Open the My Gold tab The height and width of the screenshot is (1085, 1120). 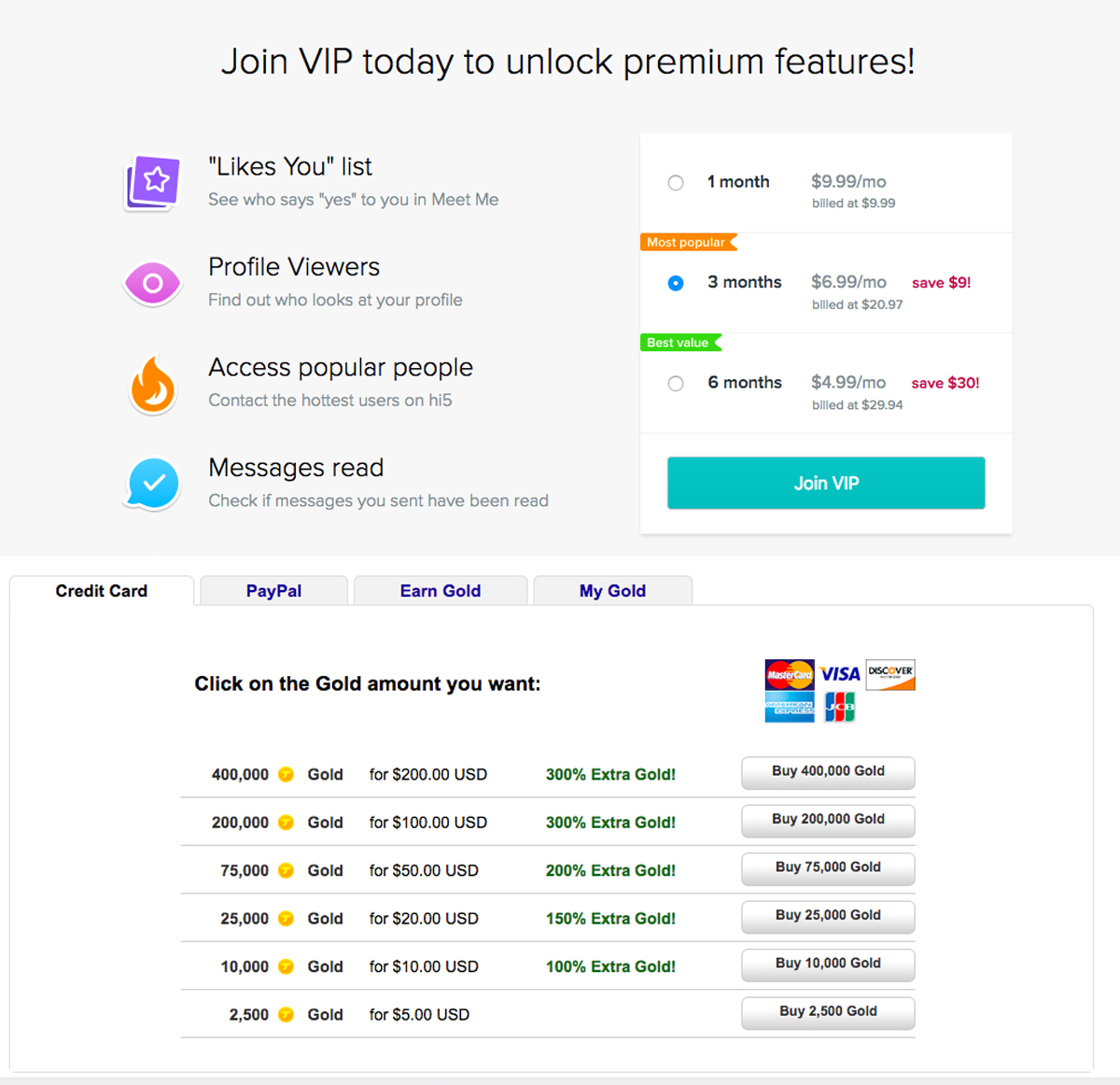(x=612, y=591)
